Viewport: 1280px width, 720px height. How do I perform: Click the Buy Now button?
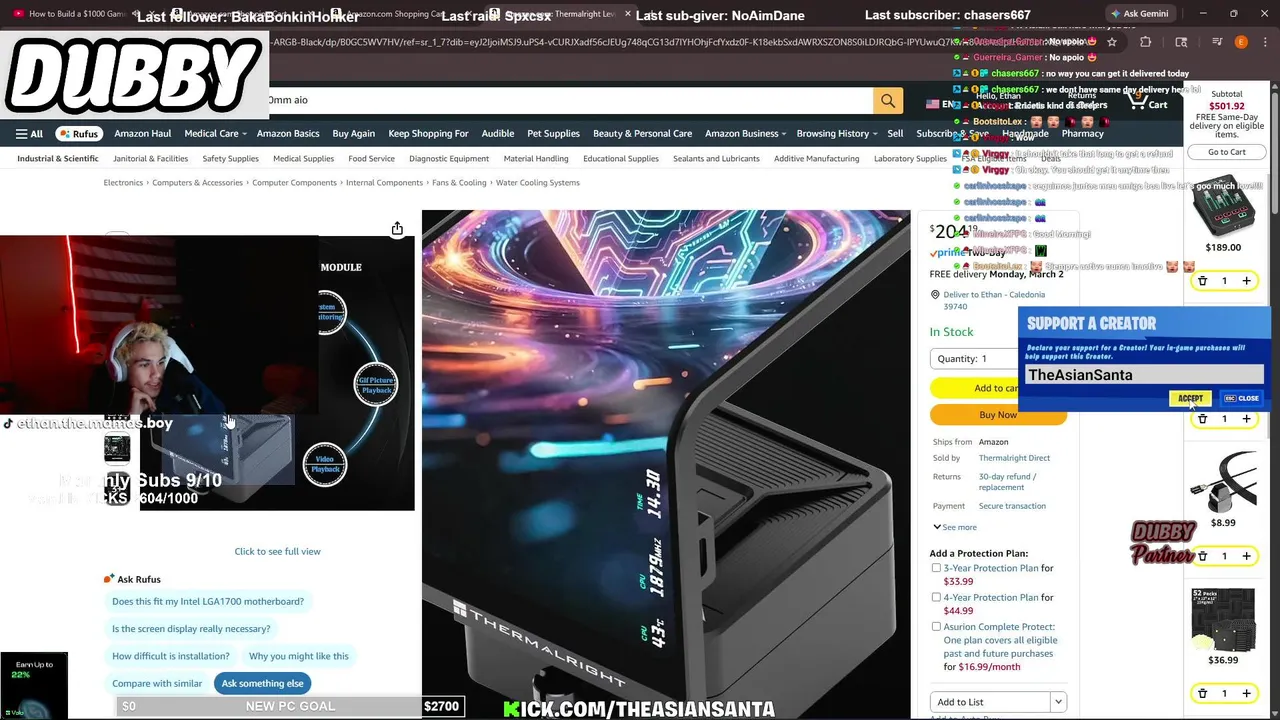click(x=998, y=415)
